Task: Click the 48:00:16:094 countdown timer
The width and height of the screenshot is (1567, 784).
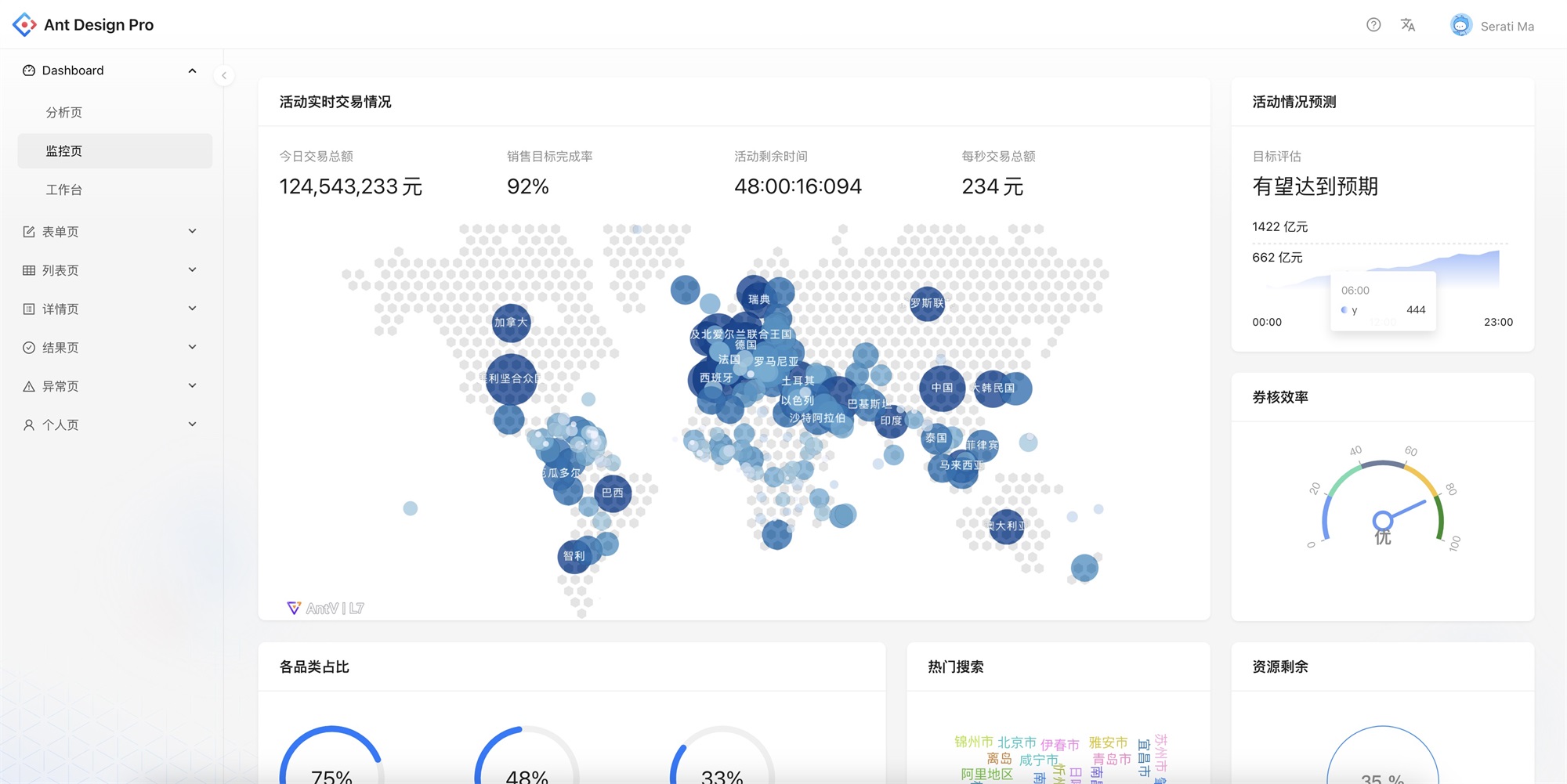Action: click(x=798, y=186)
